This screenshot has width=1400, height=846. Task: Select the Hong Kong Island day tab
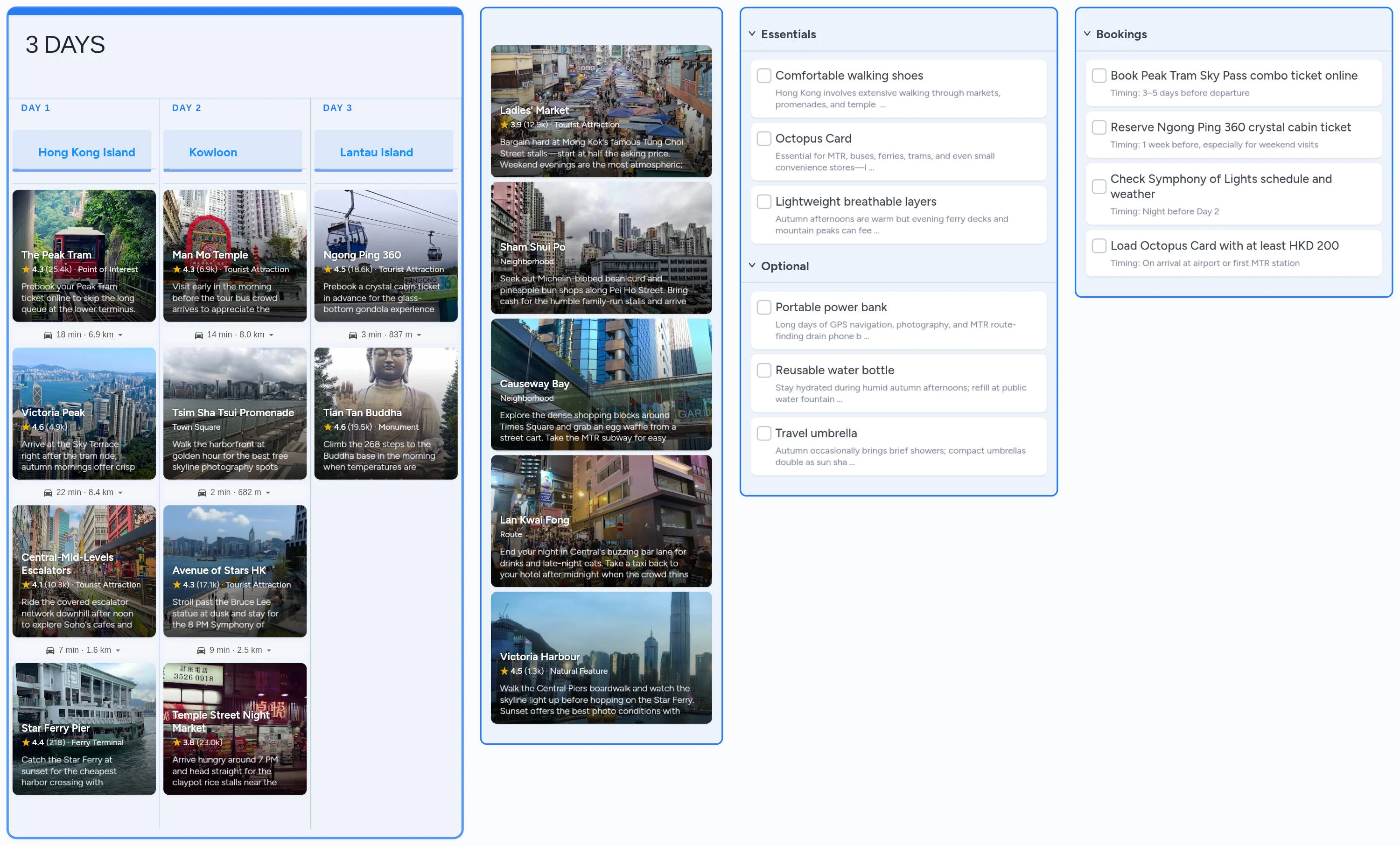[x=82, y=151]
